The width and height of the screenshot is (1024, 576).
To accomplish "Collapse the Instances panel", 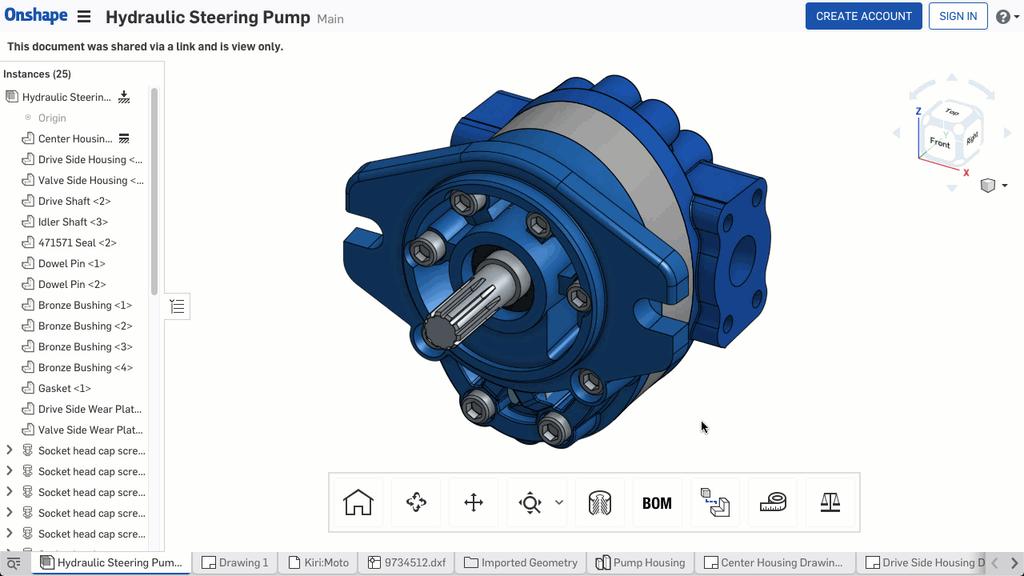I will 177,306.
